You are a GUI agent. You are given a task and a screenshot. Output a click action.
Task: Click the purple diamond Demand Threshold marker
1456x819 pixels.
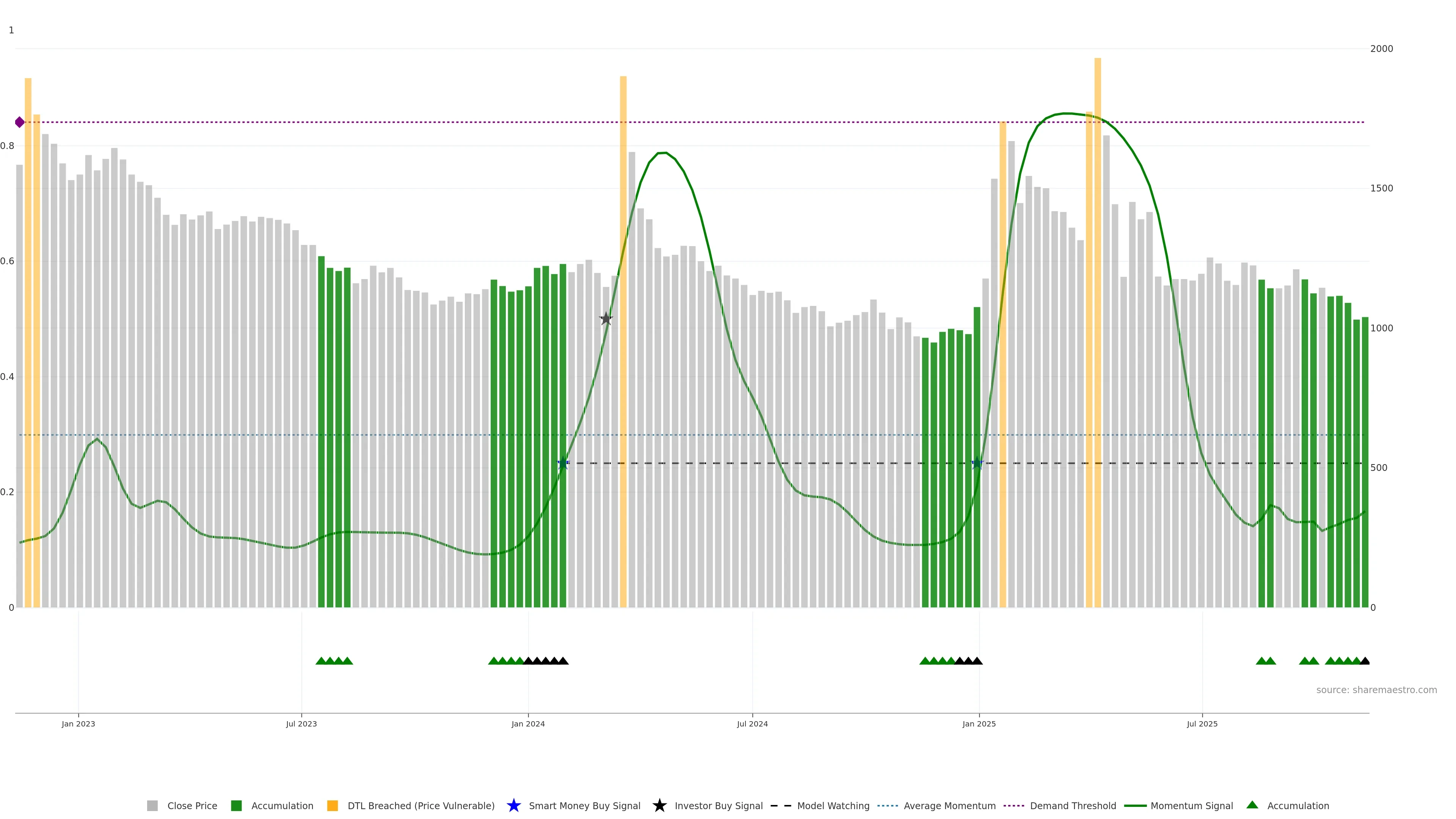(20, 122)
